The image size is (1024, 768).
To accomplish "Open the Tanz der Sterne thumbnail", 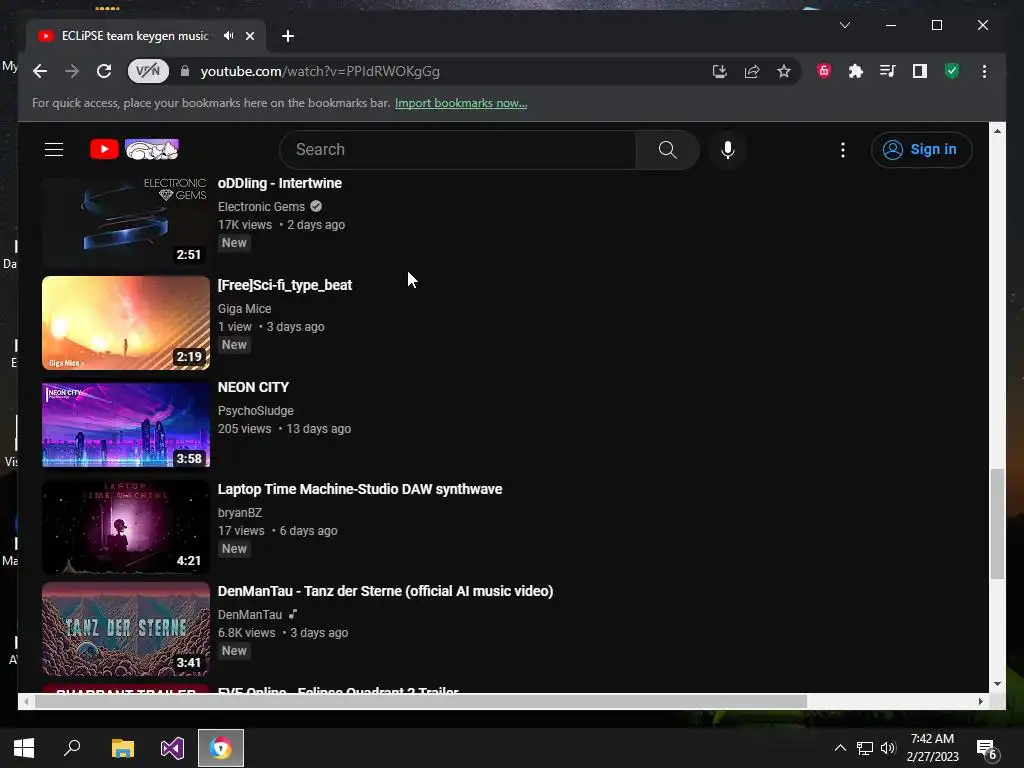I will click(126, 629).
